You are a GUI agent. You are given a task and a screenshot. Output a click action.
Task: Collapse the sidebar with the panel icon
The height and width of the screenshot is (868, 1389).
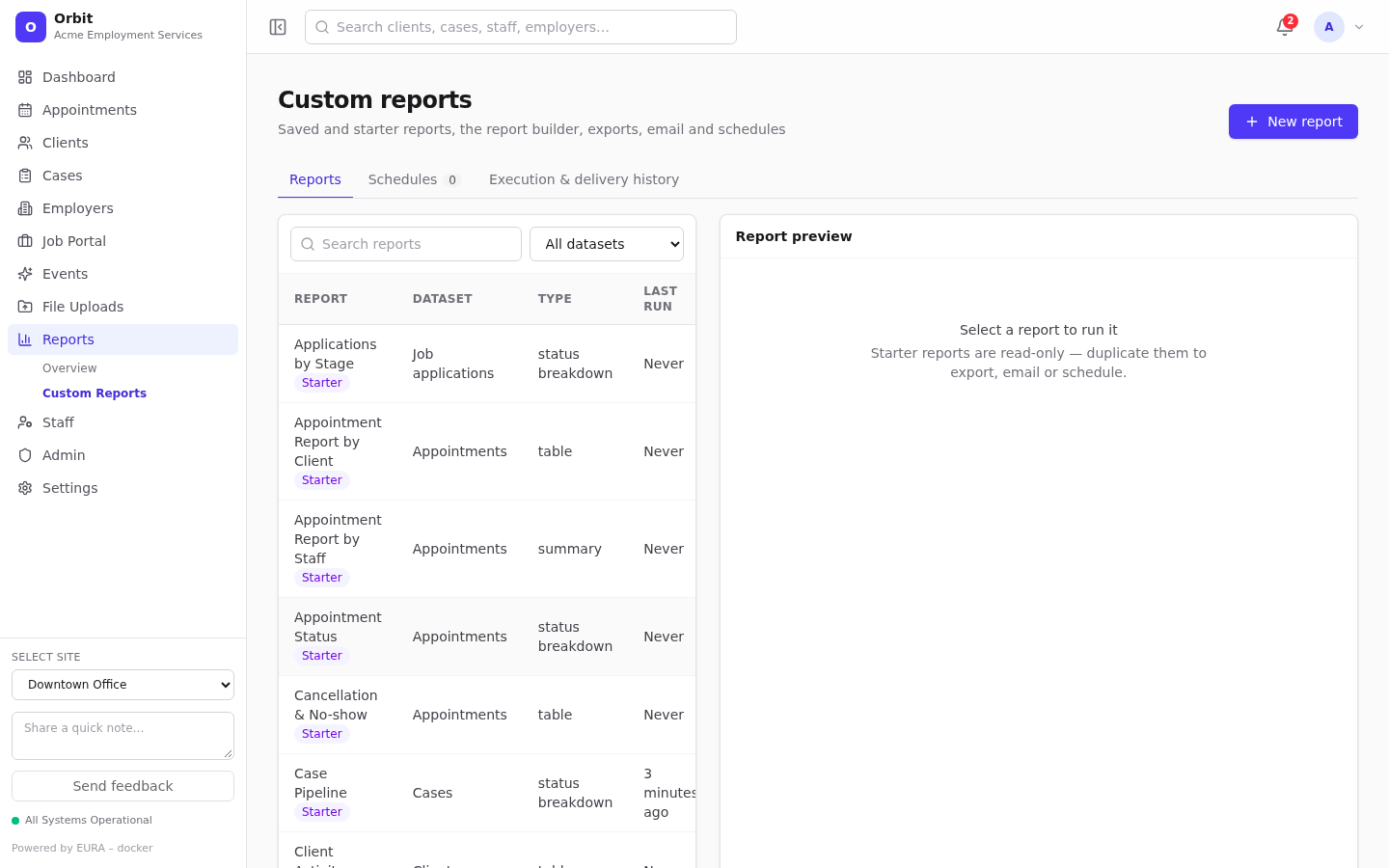point(278,27)
